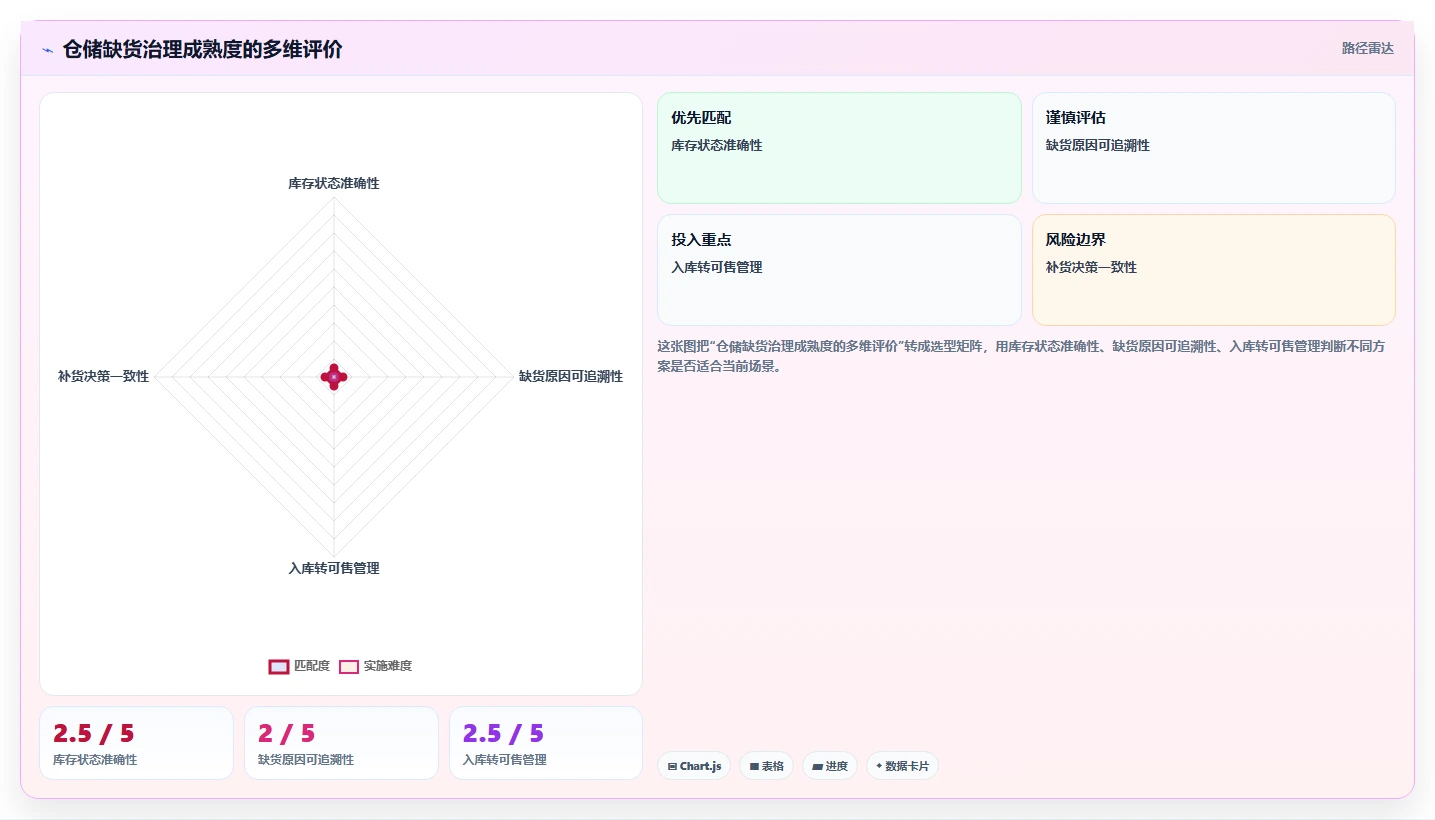Click the radar axis label 缺货原因可追溯性

[571, 376]
